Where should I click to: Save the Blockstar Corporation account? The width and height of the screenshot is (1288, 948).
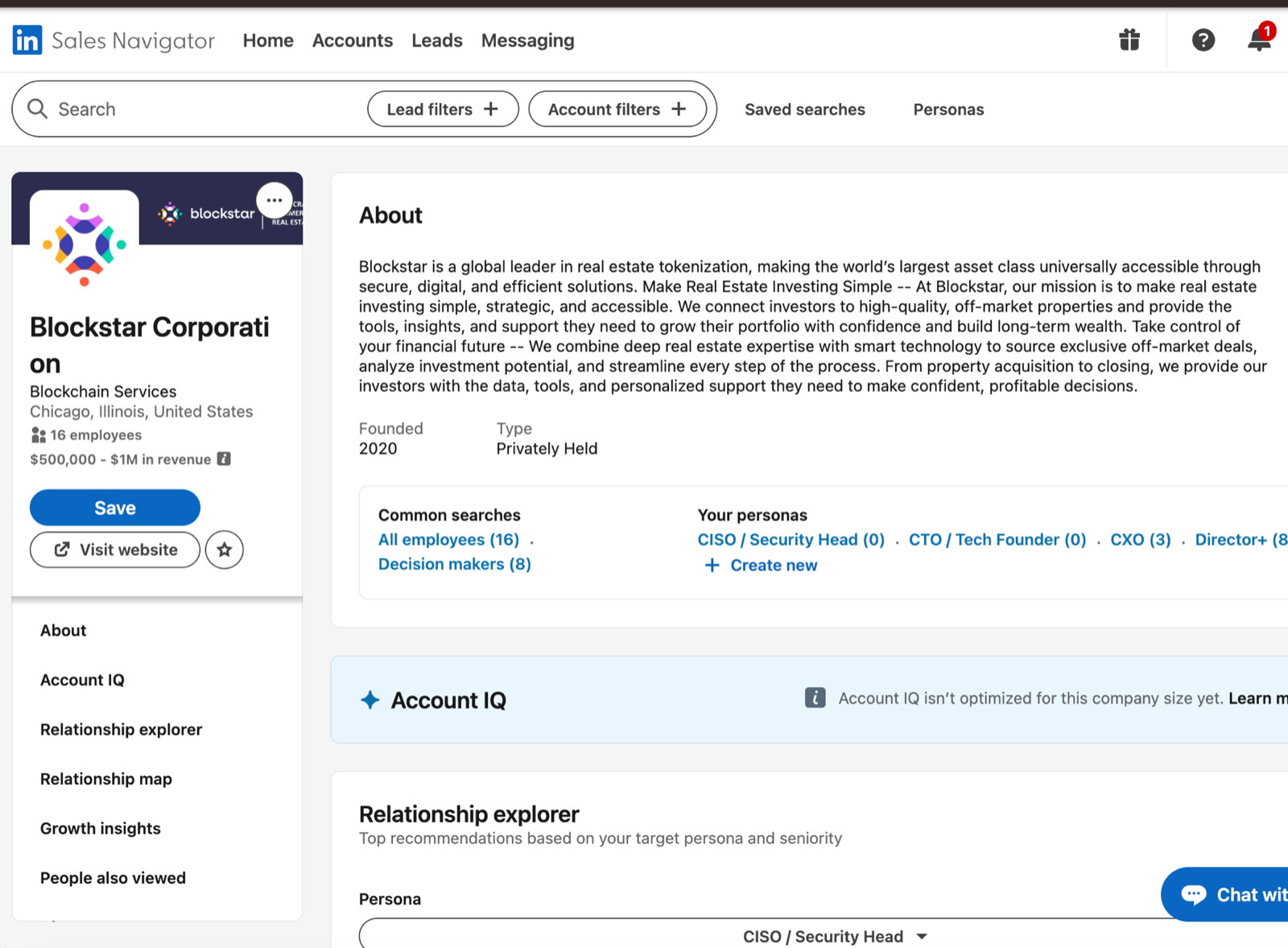point(115,508)
